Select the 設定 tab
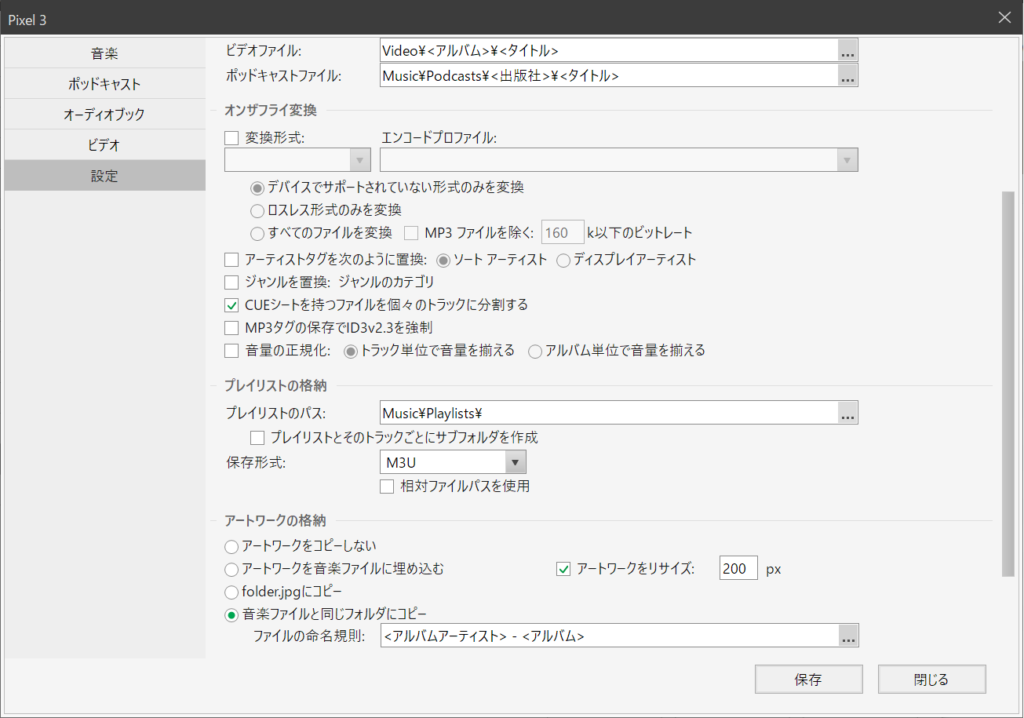 pos(104,176)
